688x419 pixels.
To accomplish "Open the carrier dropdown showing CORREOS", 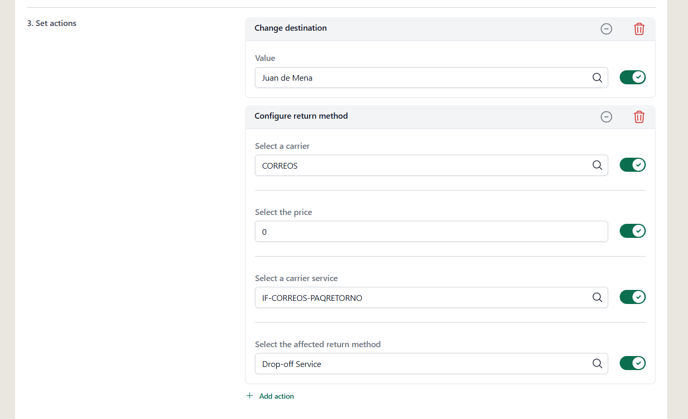I will [431, 165].
